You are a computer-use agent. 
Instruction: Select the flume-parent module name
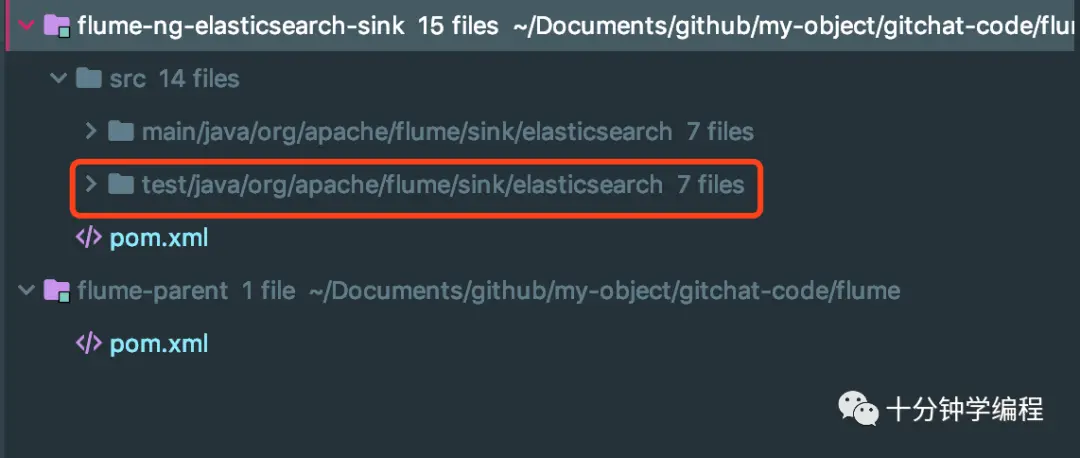152,291
